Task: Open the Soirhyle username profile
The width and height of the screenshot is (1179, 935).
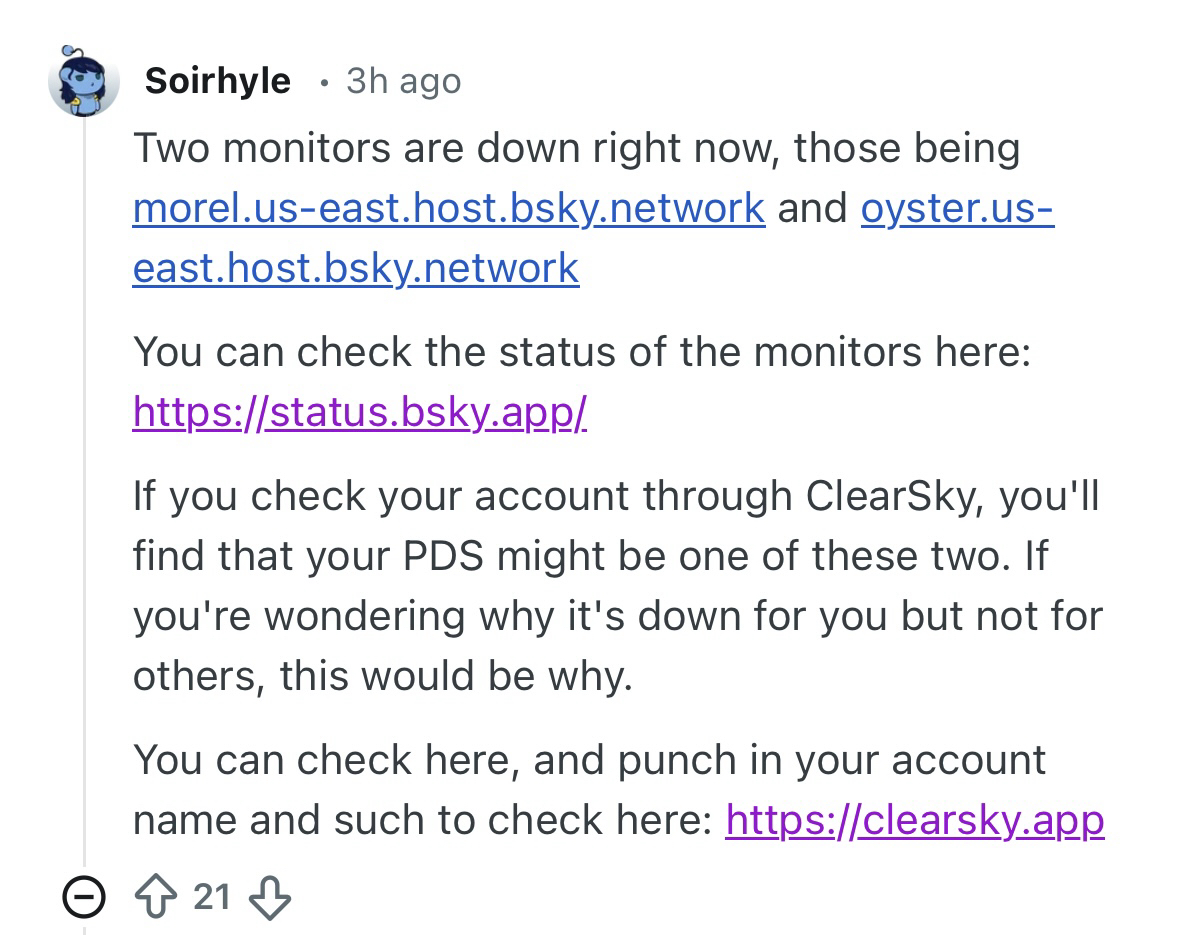Action: [x=217, y=80]
